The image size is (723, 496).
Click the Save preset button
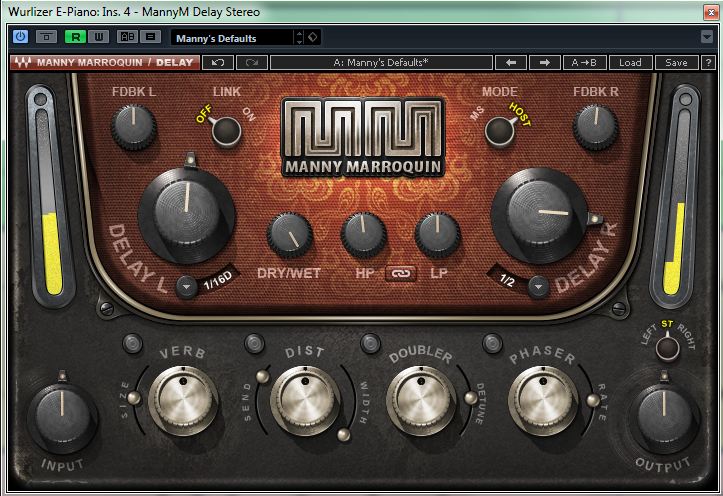676,63
